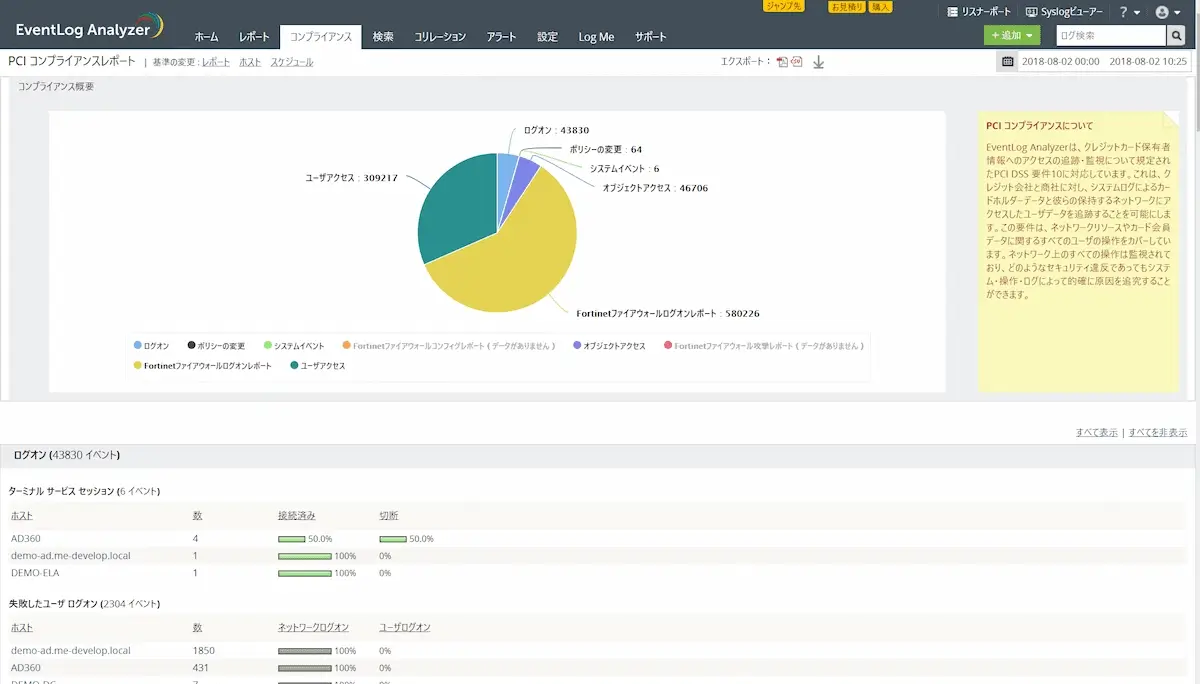Open the 設定 tab
Image resolution: width=1200 pixels, height=684 pixels.
(x=547, y=37)
